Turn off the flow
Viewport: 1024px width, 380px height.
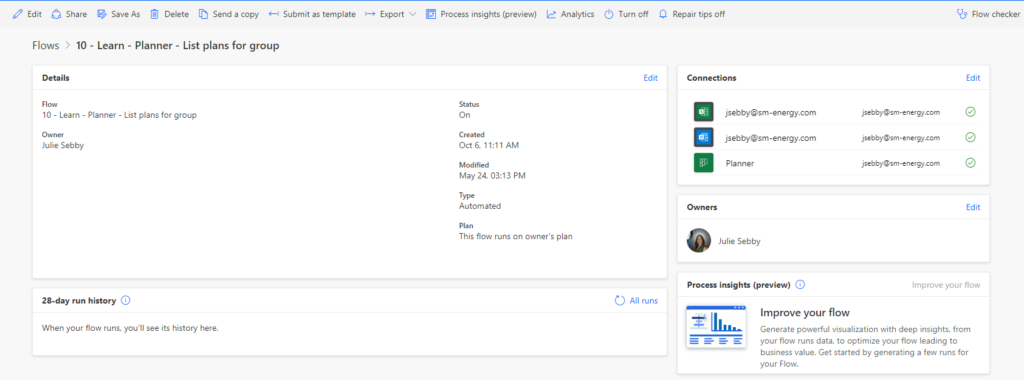tap(626, 14)
